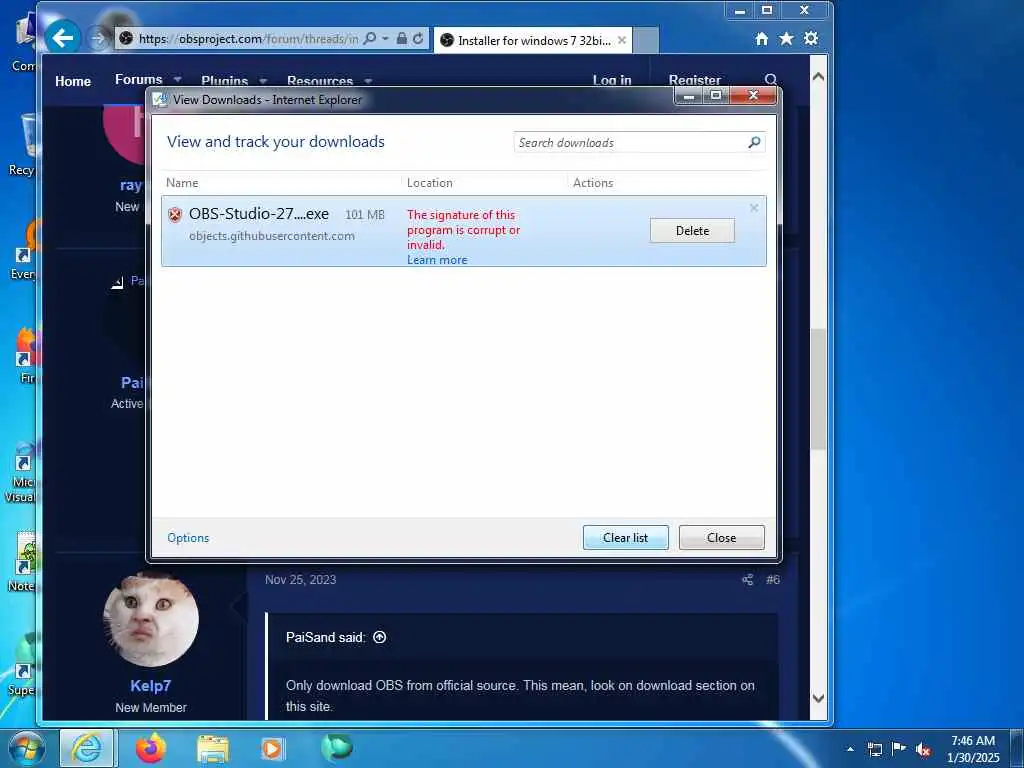
Task: Click the muted volume speaker icon in tray
Action: click(x=923, y=750)
